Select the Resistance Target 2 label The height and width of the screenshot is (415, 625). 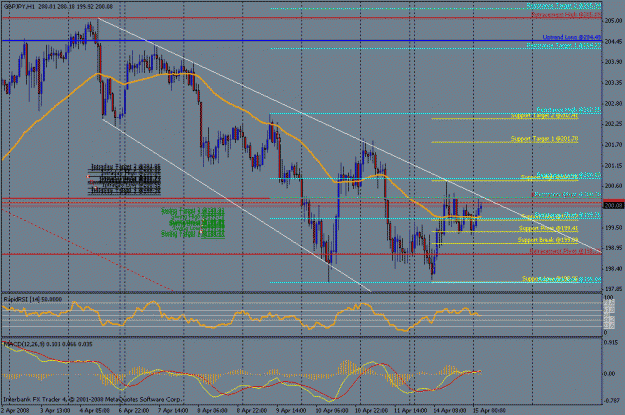pyautogui.click(x=564, y=6)
